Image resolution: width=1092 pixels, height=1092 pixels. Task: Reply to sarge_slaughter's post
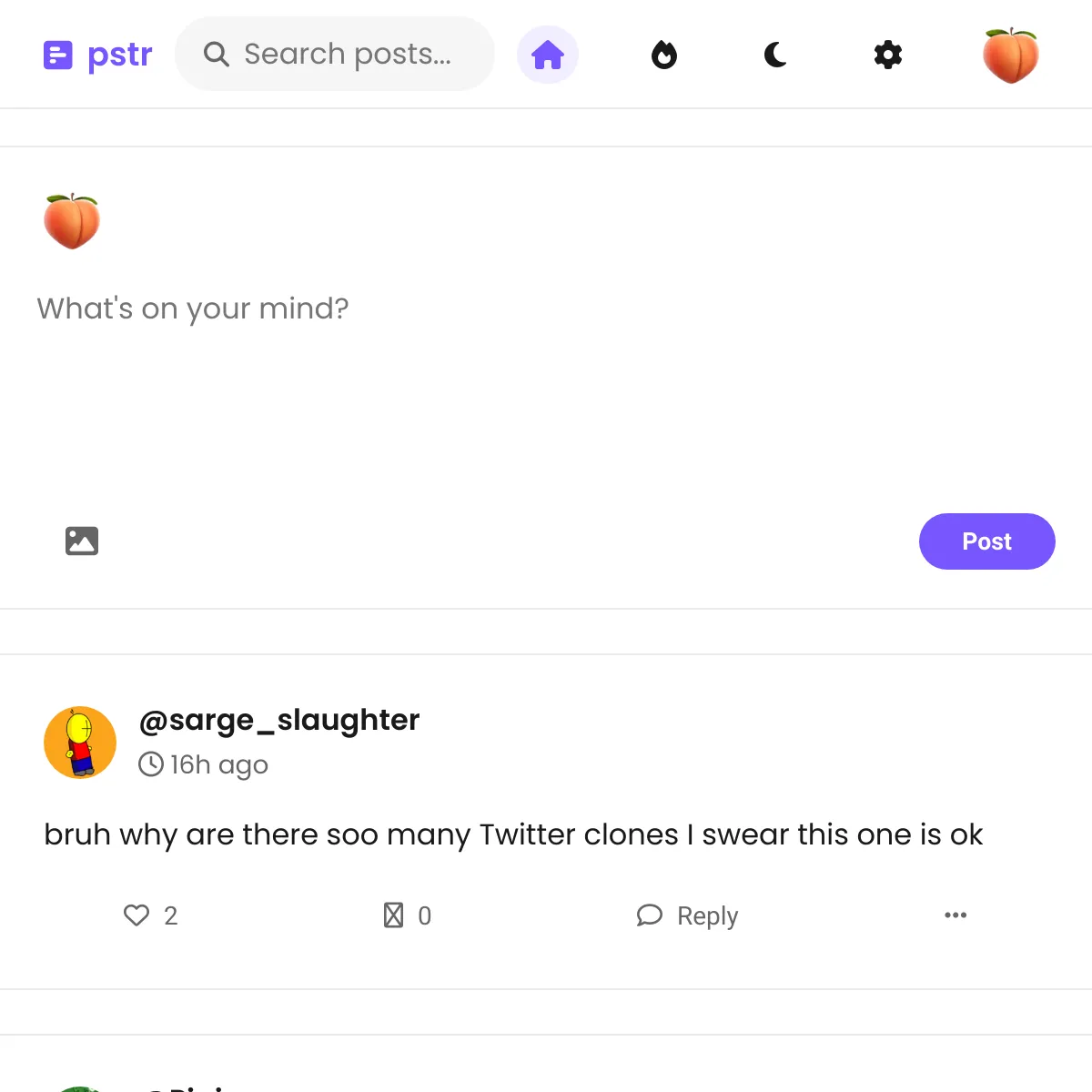(688, 915)
